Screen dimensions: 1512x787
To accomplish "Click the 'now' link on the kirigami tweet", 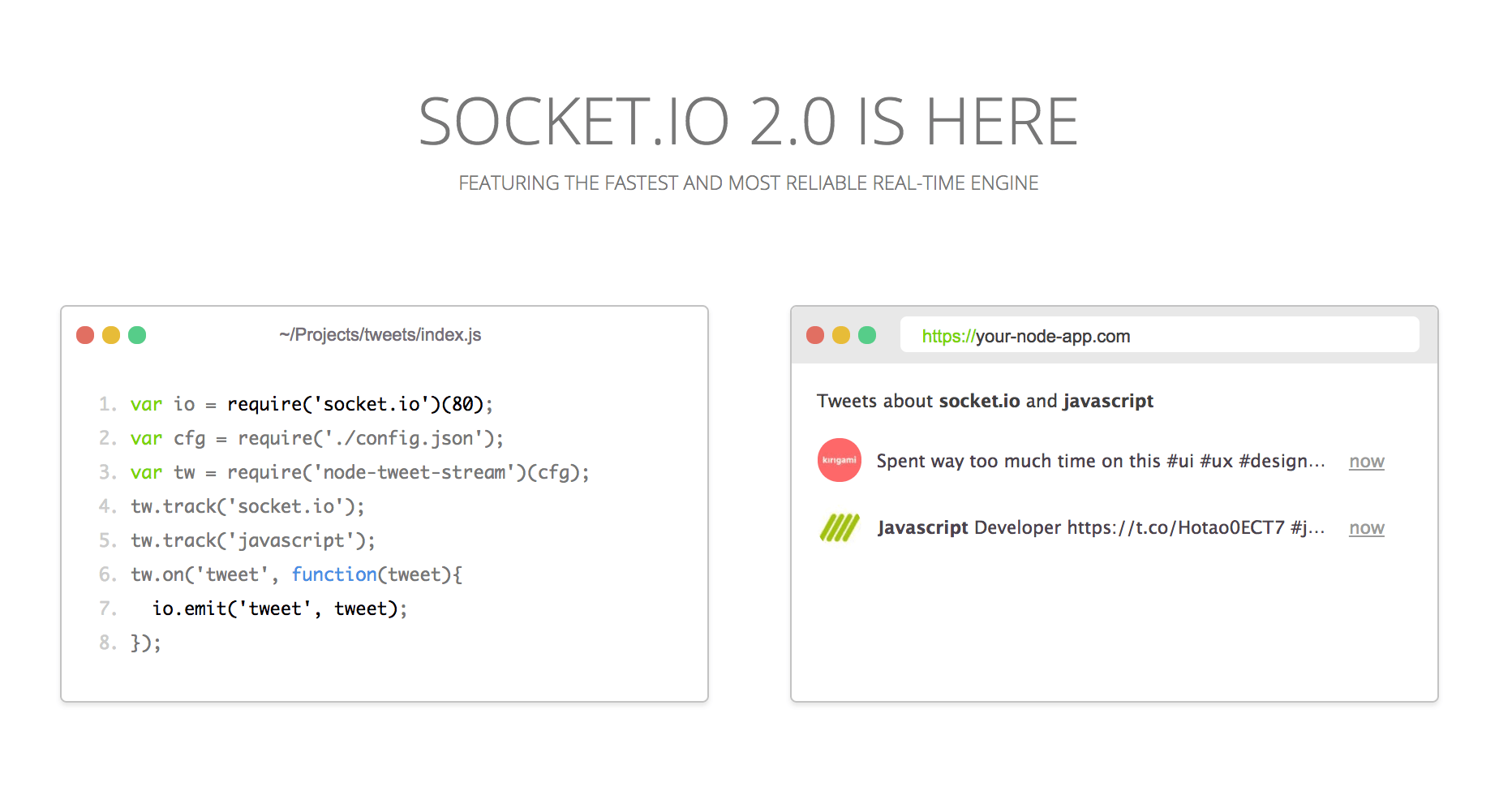I will click(x=1367, y=461).
